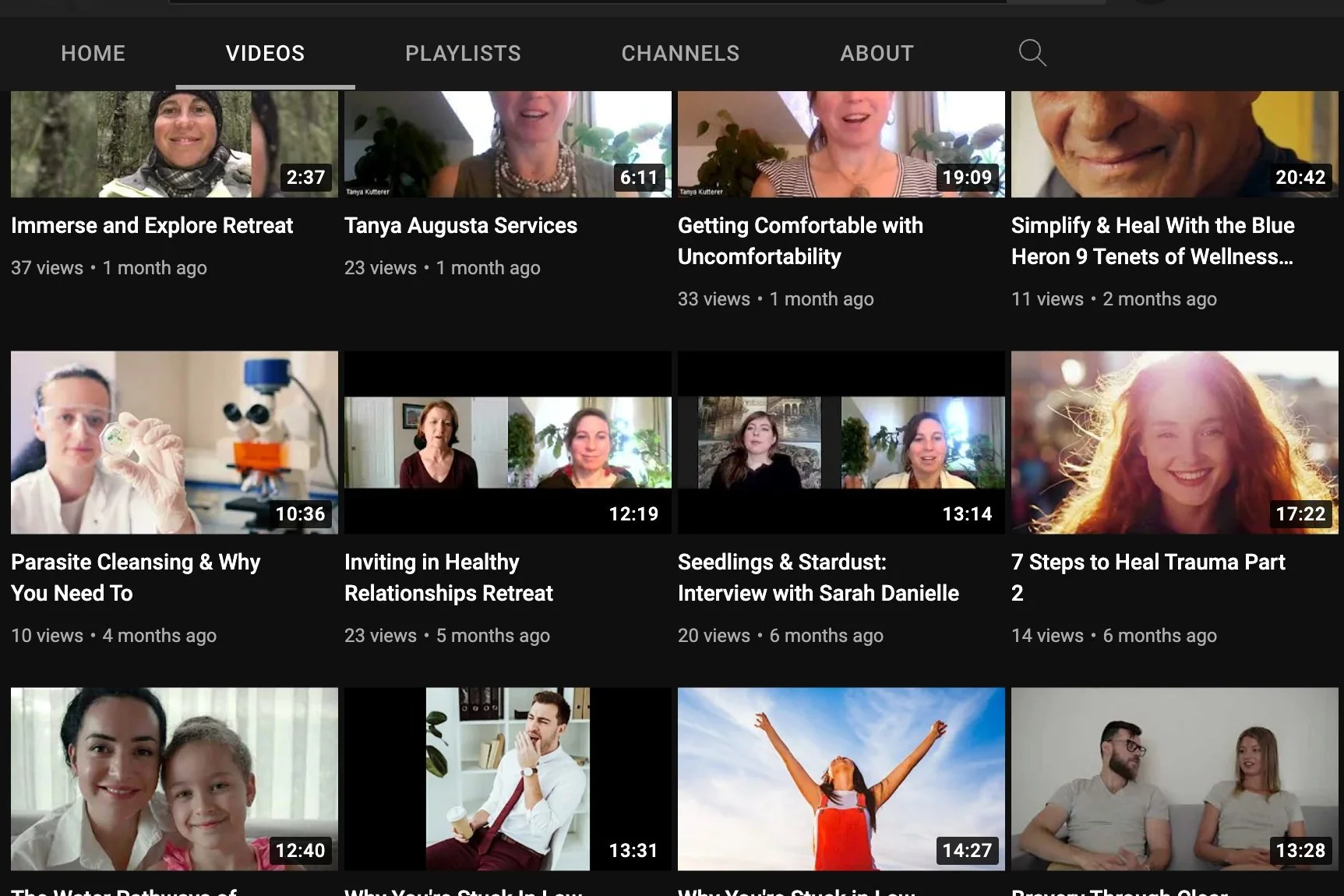Open the 12:40 mother and daughter thumbnail
The image size is (1344, 896).
(x=175, y=779)
